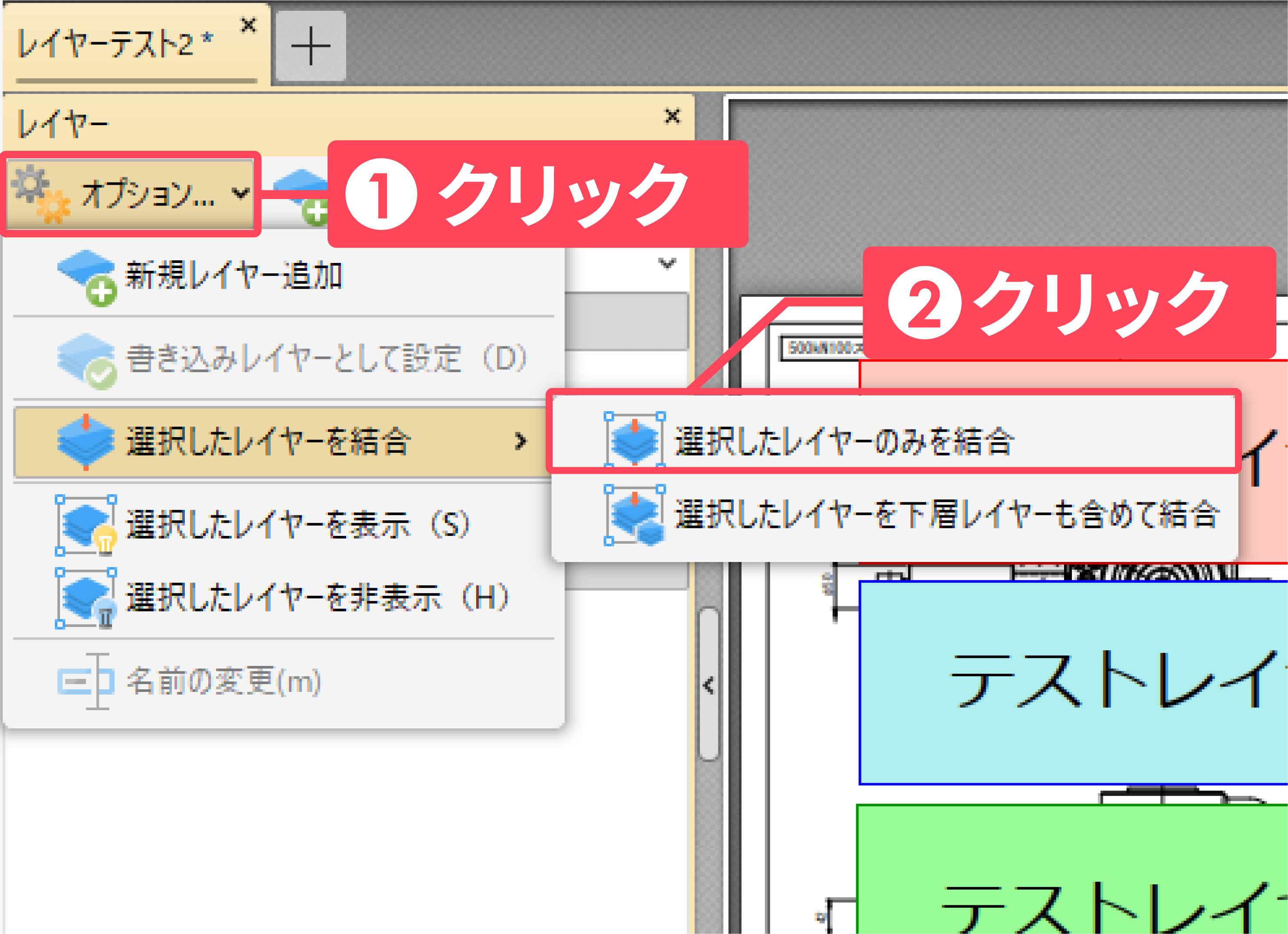Select 新規レイヤー追加 menu item
Image resolution: width=1288 pixels, height=934 pixels.
[x=284, y=276]
